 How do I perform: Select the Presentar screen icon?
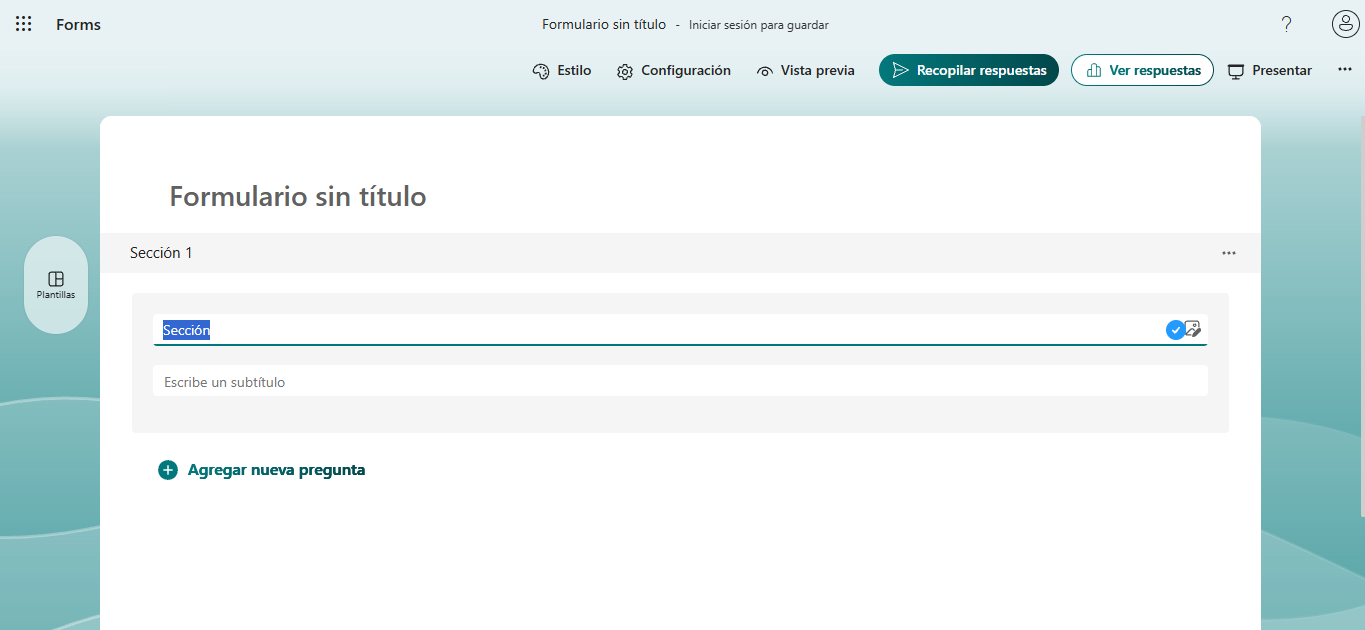(x=1237, y=70)
